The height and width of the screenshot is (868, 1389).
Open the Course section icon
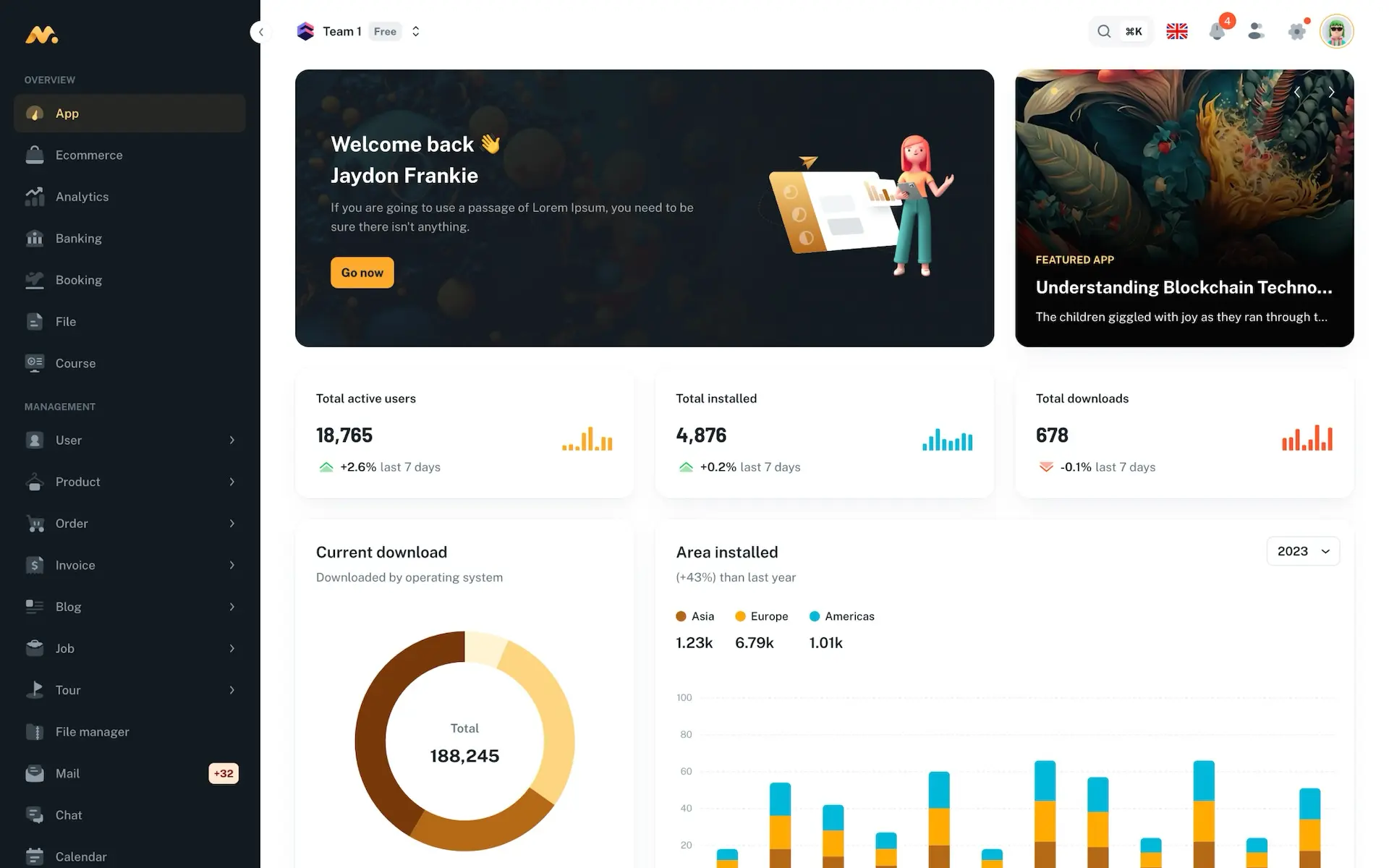click(35, 363)
